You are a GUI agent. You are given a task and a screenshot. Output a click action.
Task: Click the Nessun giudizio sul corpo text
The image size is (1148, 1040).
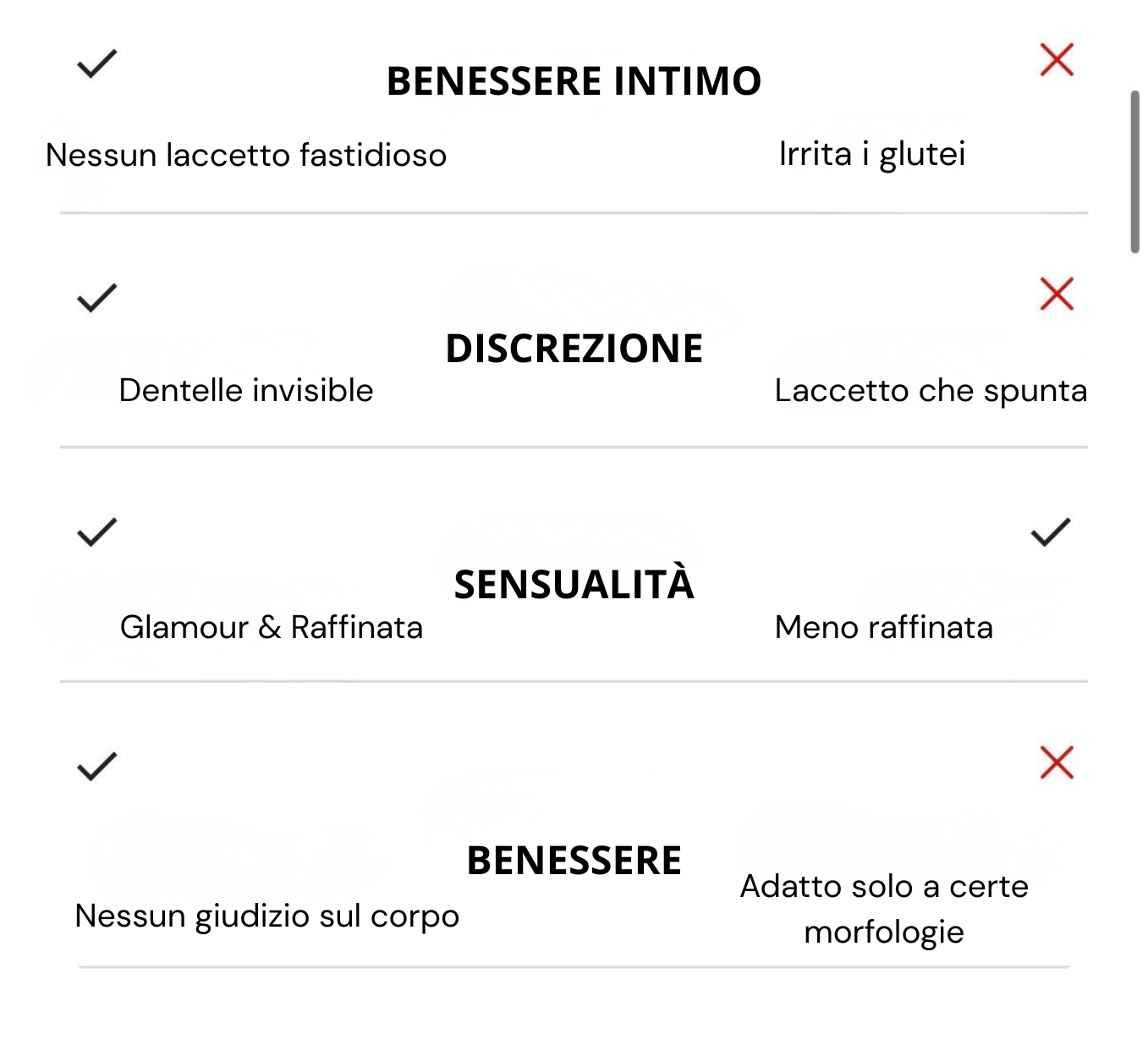[266, 916]
